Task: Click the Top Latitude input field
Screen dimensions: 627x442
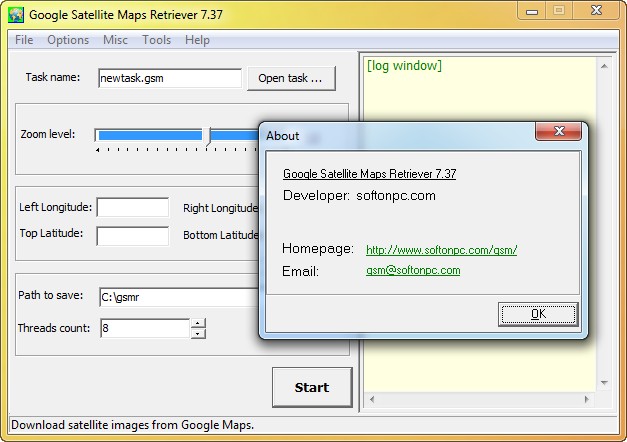Action: pos(133,236)
